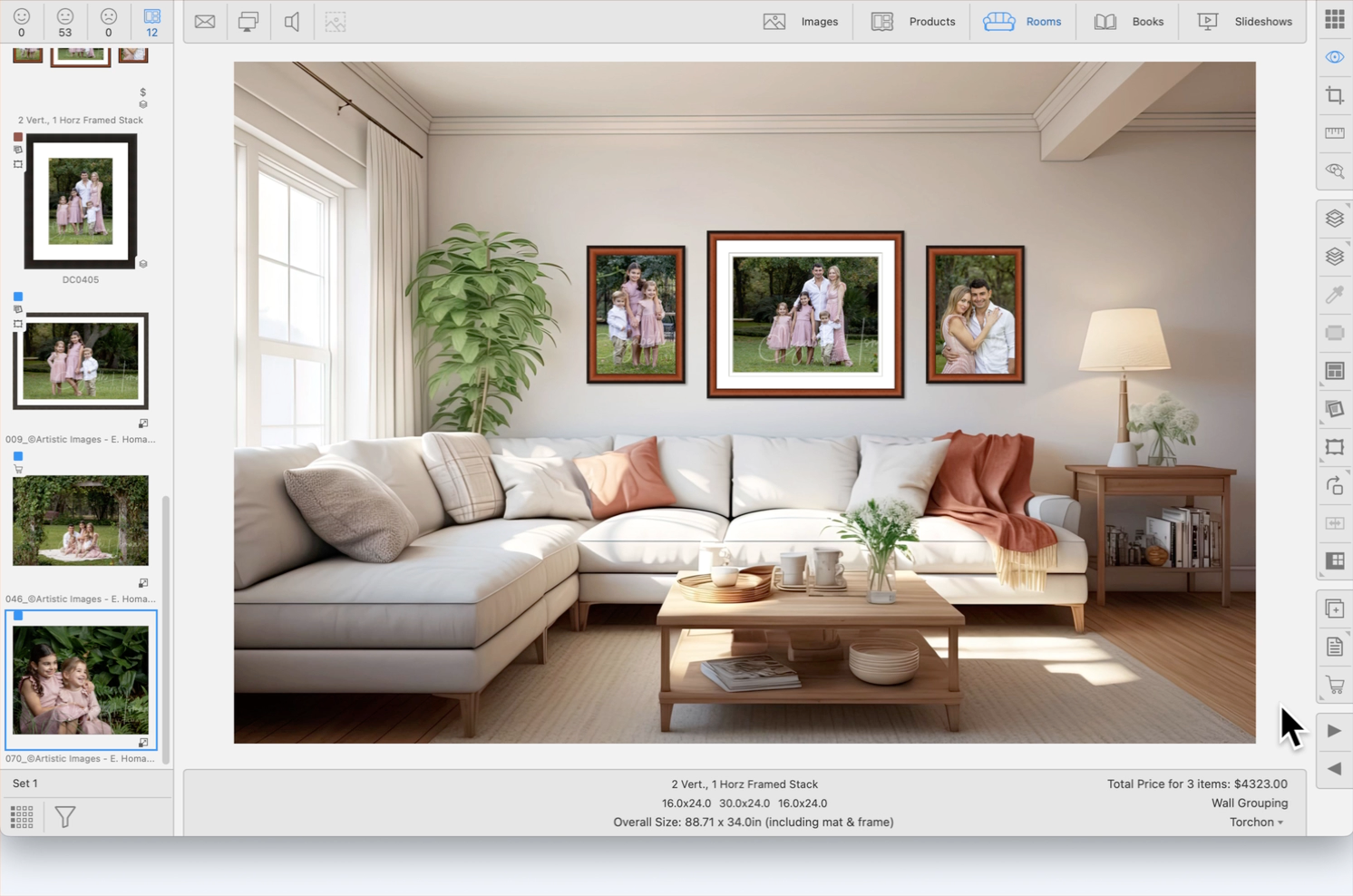Click the speaker sound icon
Screen dimensions: 1353x896
[x=292, y=22]
